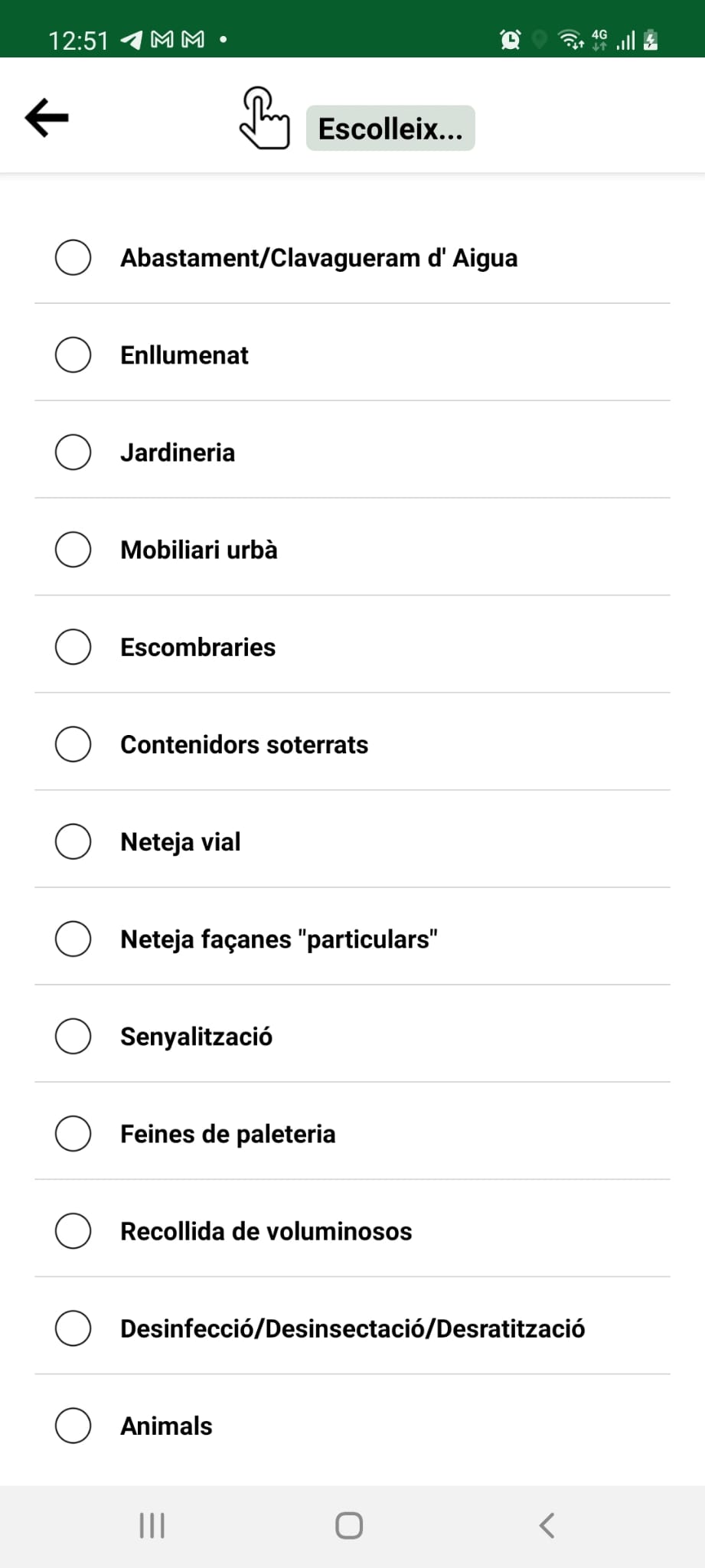
Task: Tap the back arrow in header
Action: point(47,118)
